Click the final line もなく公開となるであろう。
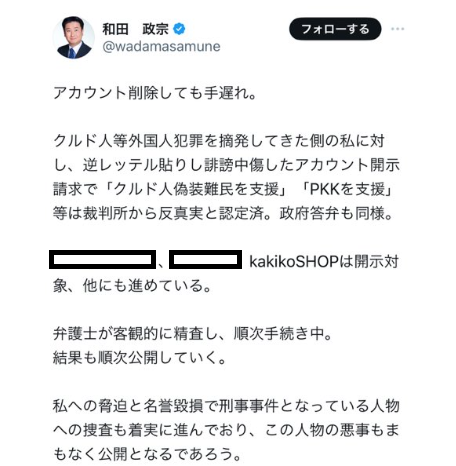The width and height of the screenshot is (456, 466). (x=147, y=454)
